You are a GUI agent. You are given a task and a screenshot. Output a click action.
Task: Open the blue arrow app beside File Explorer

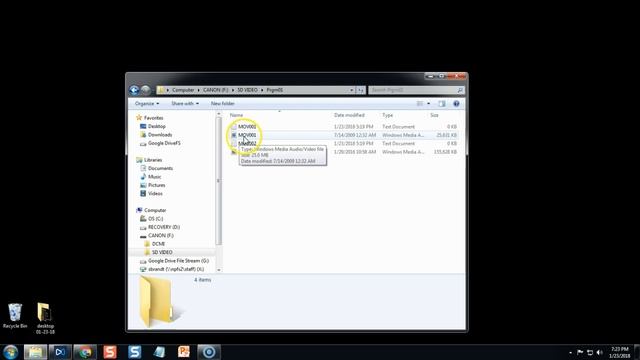tap(60, 352)
